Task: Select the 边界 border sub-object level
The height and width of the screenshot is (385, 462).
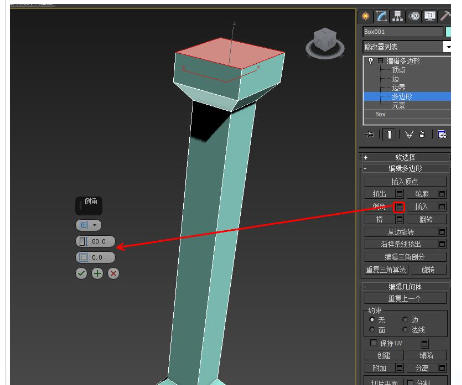Action: pyautogui.click(x=399, y=88)
